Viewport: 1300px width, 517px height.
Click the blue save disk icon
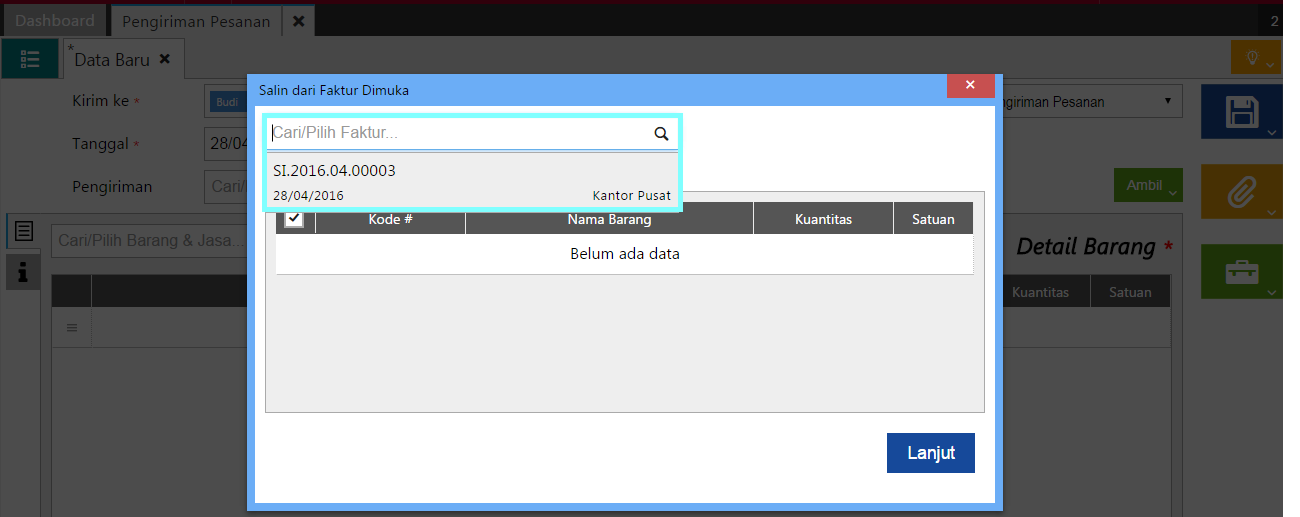click(x=1241, y=111)
